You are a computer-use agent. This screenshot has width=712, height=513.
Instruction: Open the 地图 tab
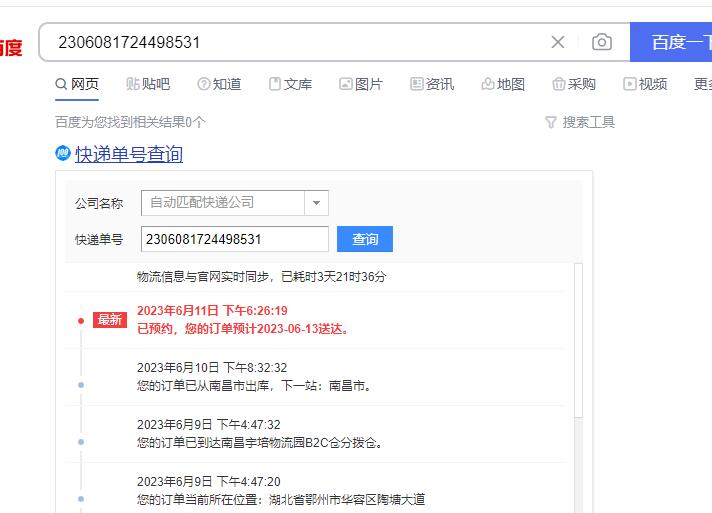coord(503,84)
